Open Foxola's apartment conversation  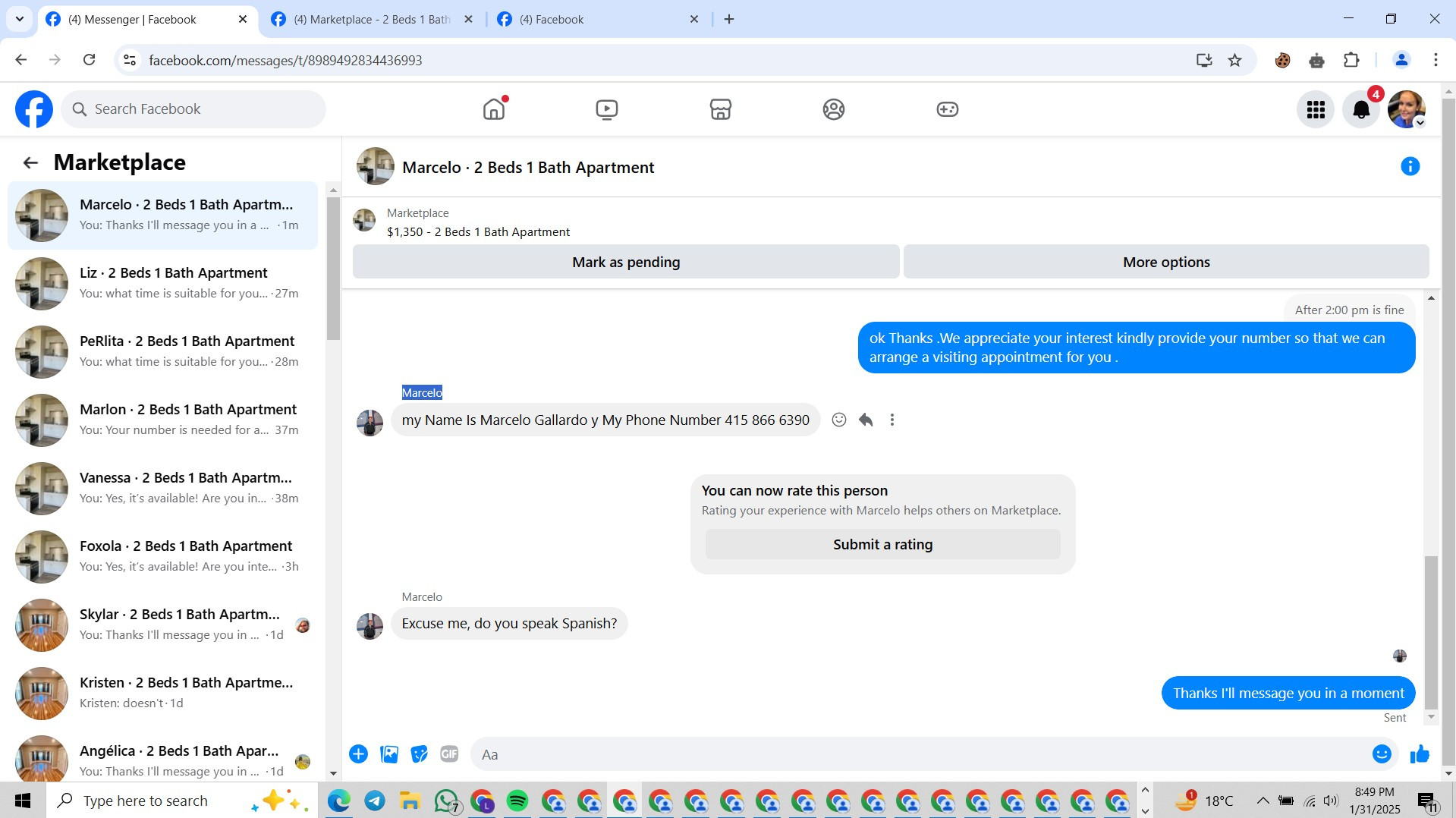pos(162,556)
